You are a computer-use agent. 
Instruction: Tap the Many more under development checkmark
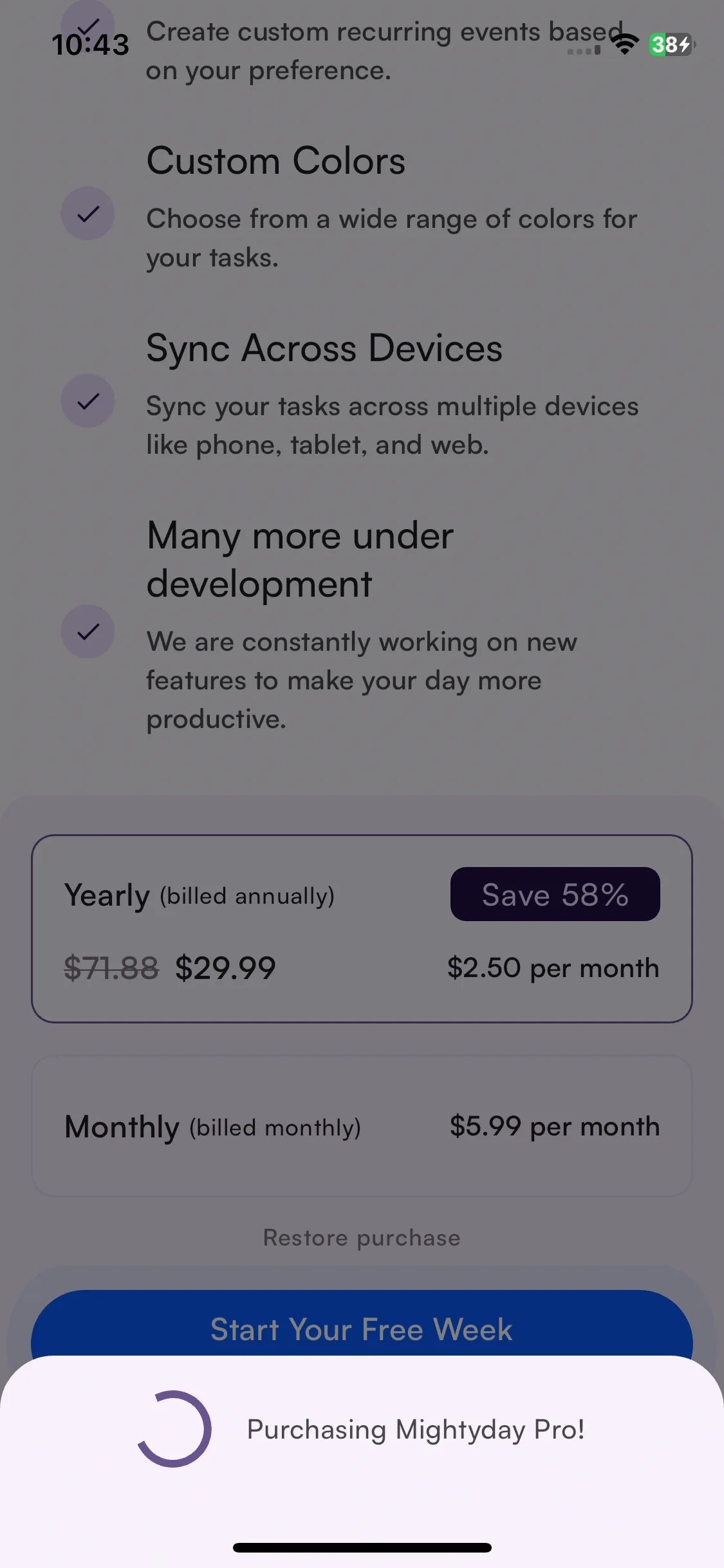88,631
